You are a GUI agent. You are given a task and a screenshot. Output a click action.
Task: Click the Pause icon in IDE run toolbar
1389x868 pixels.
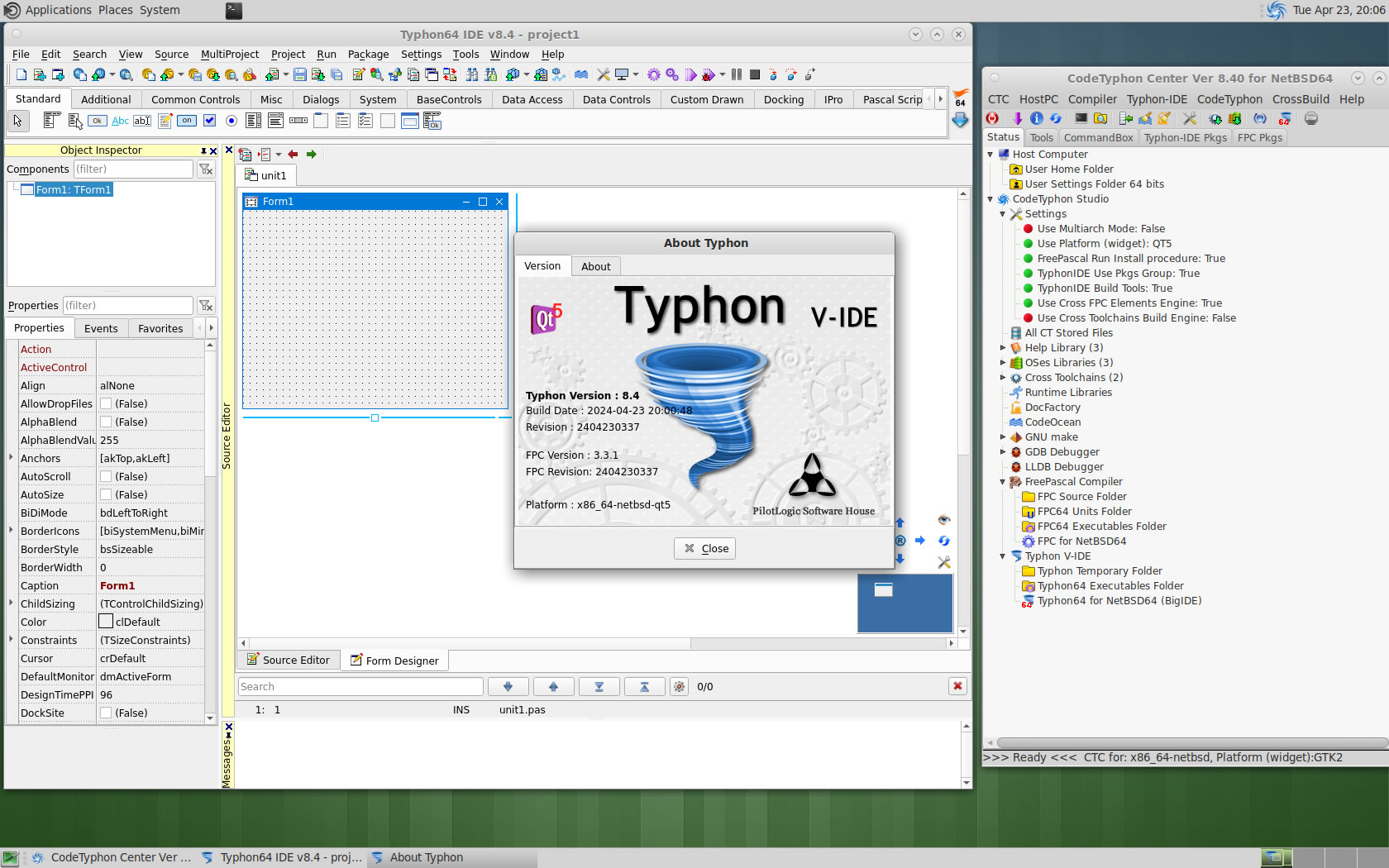point(737,74)
